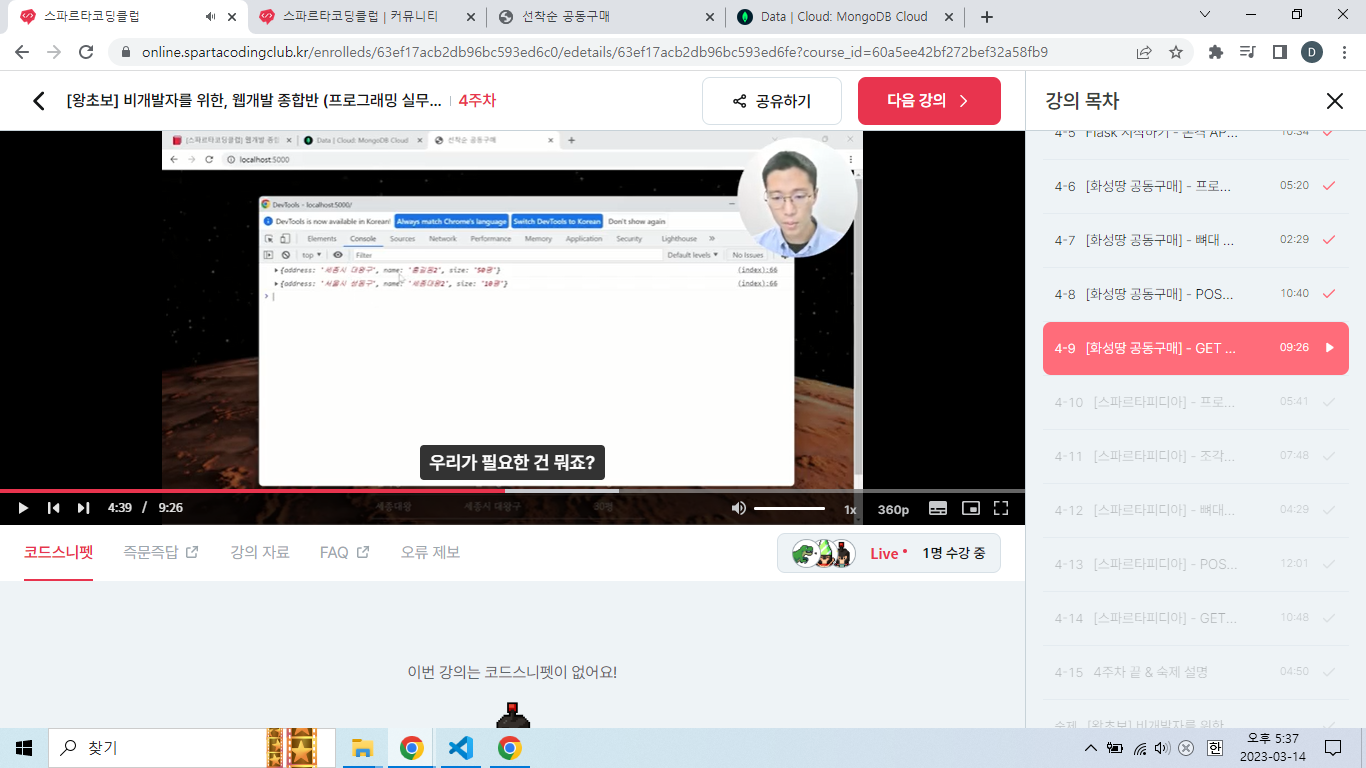This screenshot has height=768, width=1366.
Task: Select current lecture 4-9 GET
Action: click(1195, 348)
